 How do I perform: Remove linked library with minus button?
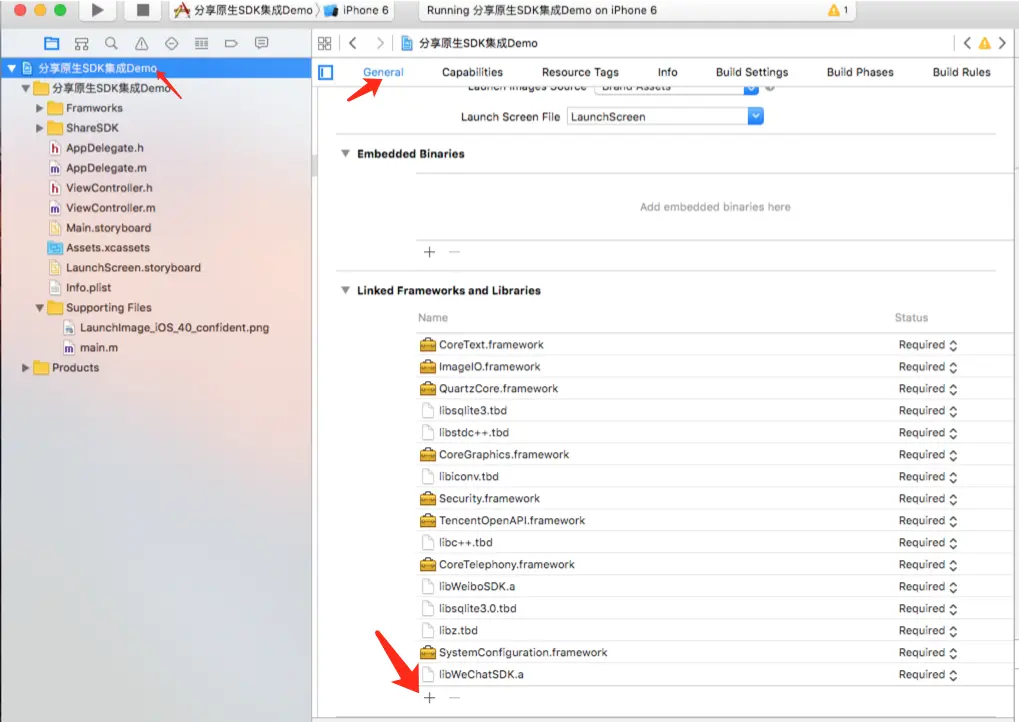click(x=454, y=698)
